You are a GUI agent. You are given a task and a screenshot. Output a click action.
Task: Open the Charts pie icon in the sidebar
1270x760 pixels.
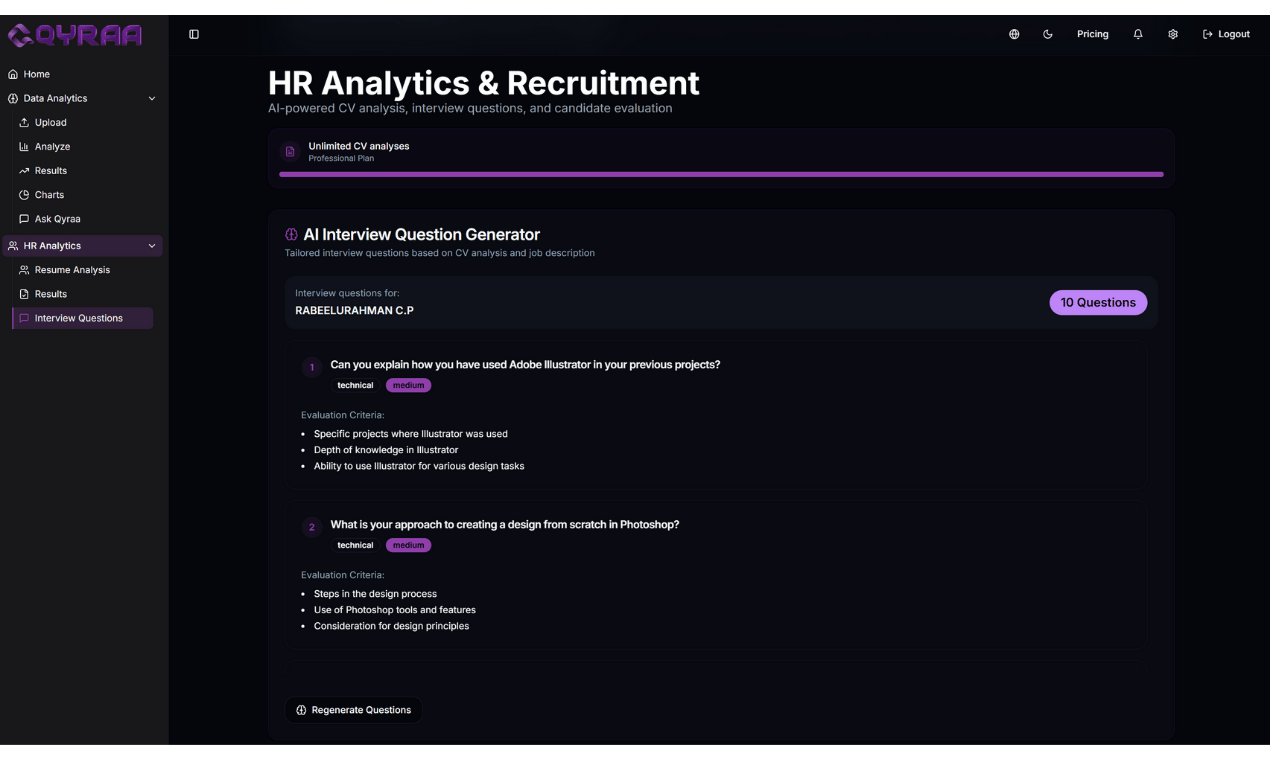[x=22, y=194]
